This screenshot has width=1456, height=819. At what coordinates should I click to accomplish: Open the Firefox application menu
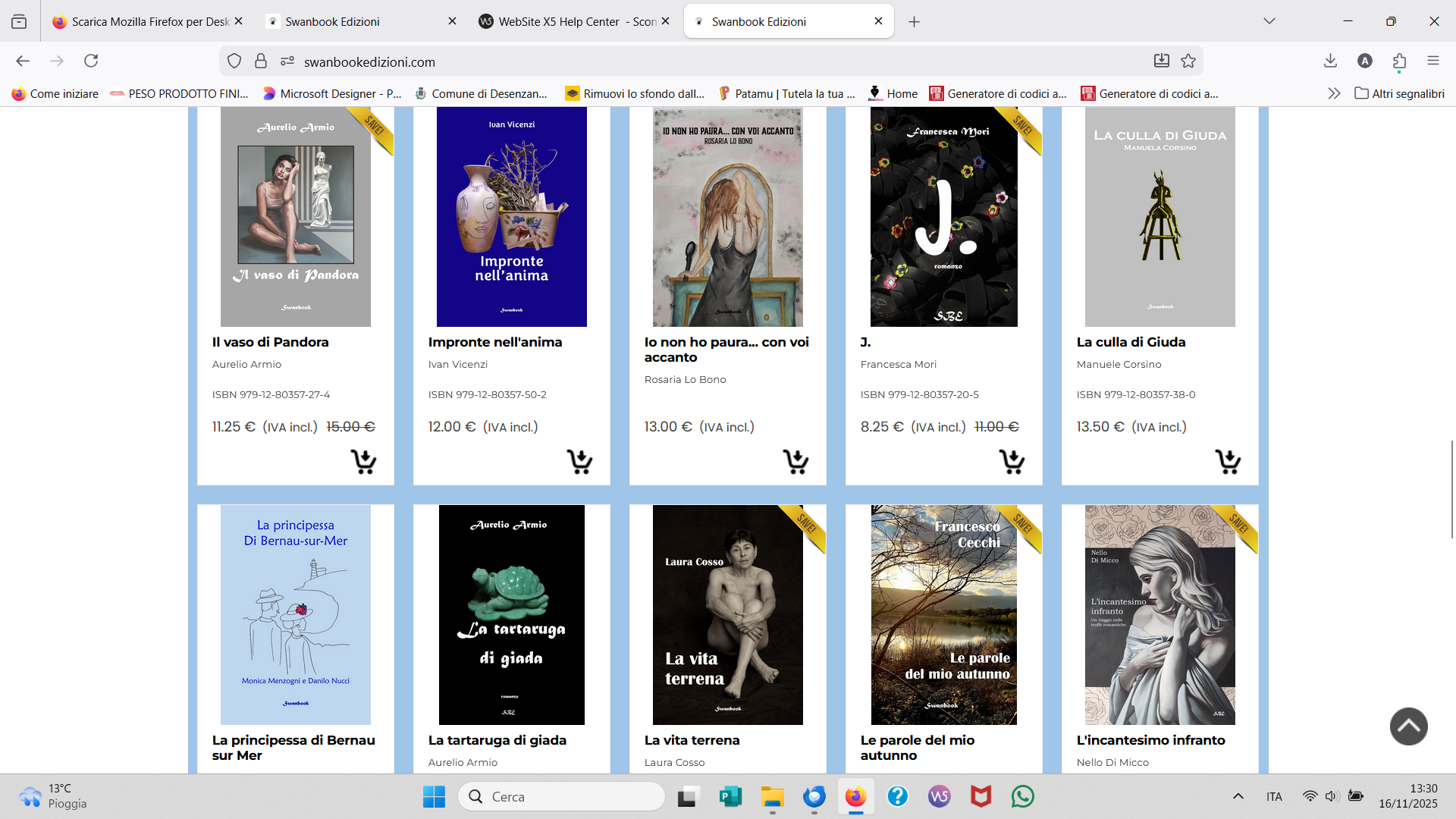tap(1432, 61)
